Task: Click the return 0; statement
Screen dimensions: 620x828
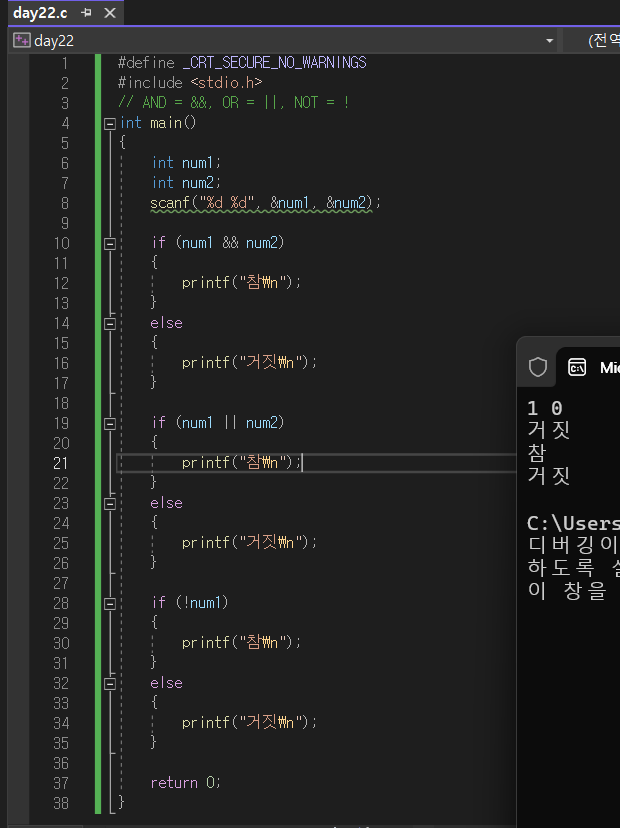Action: pos(185,783)
